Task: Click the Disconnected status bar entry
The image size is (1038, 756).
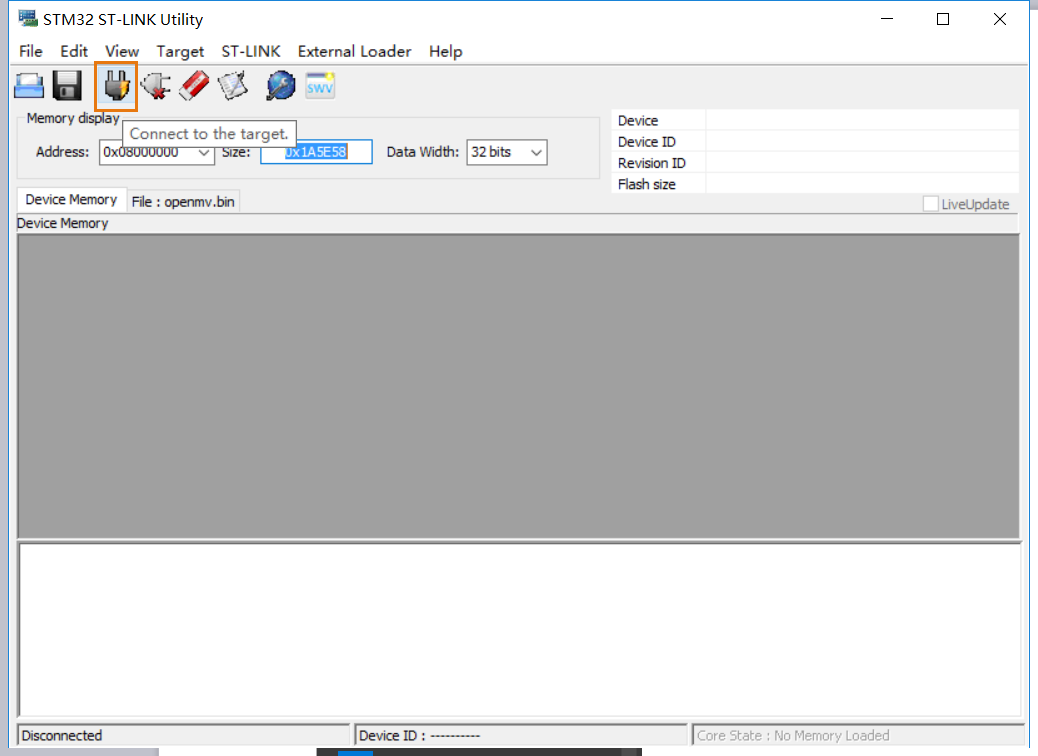Action: [x=183, y=735]
